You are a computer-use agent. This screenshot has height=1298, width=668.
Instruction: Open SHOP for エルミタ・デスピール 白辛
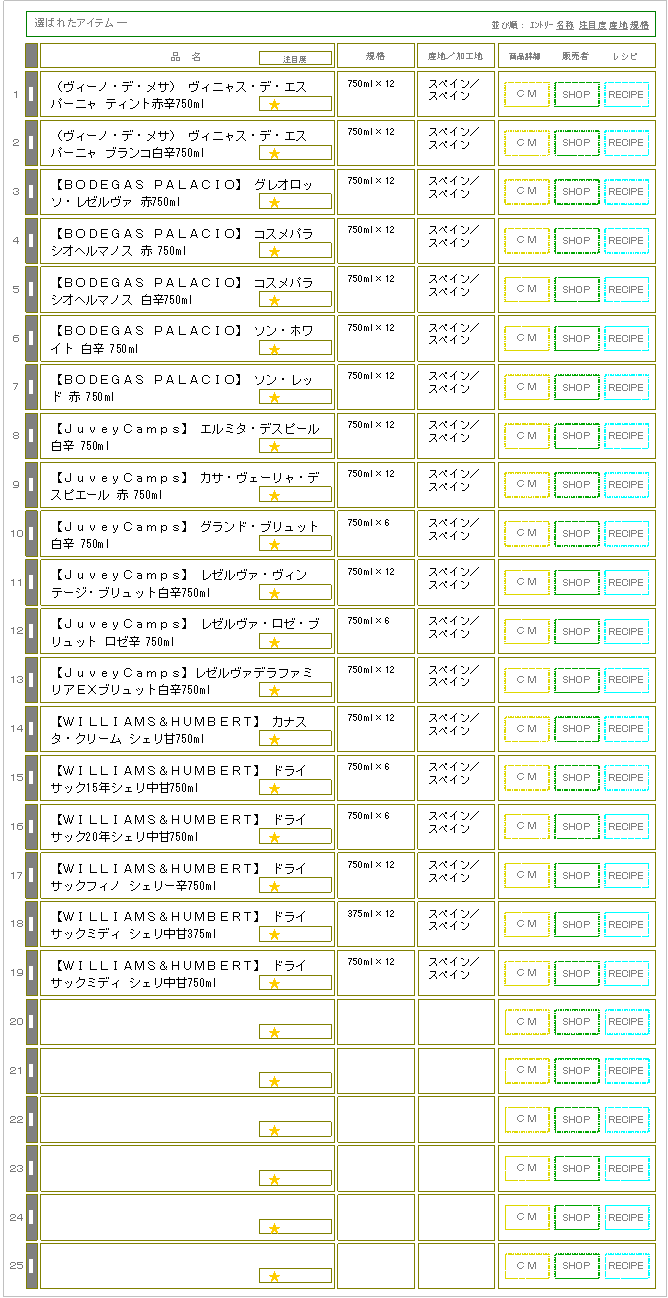[x=576, y=436]
